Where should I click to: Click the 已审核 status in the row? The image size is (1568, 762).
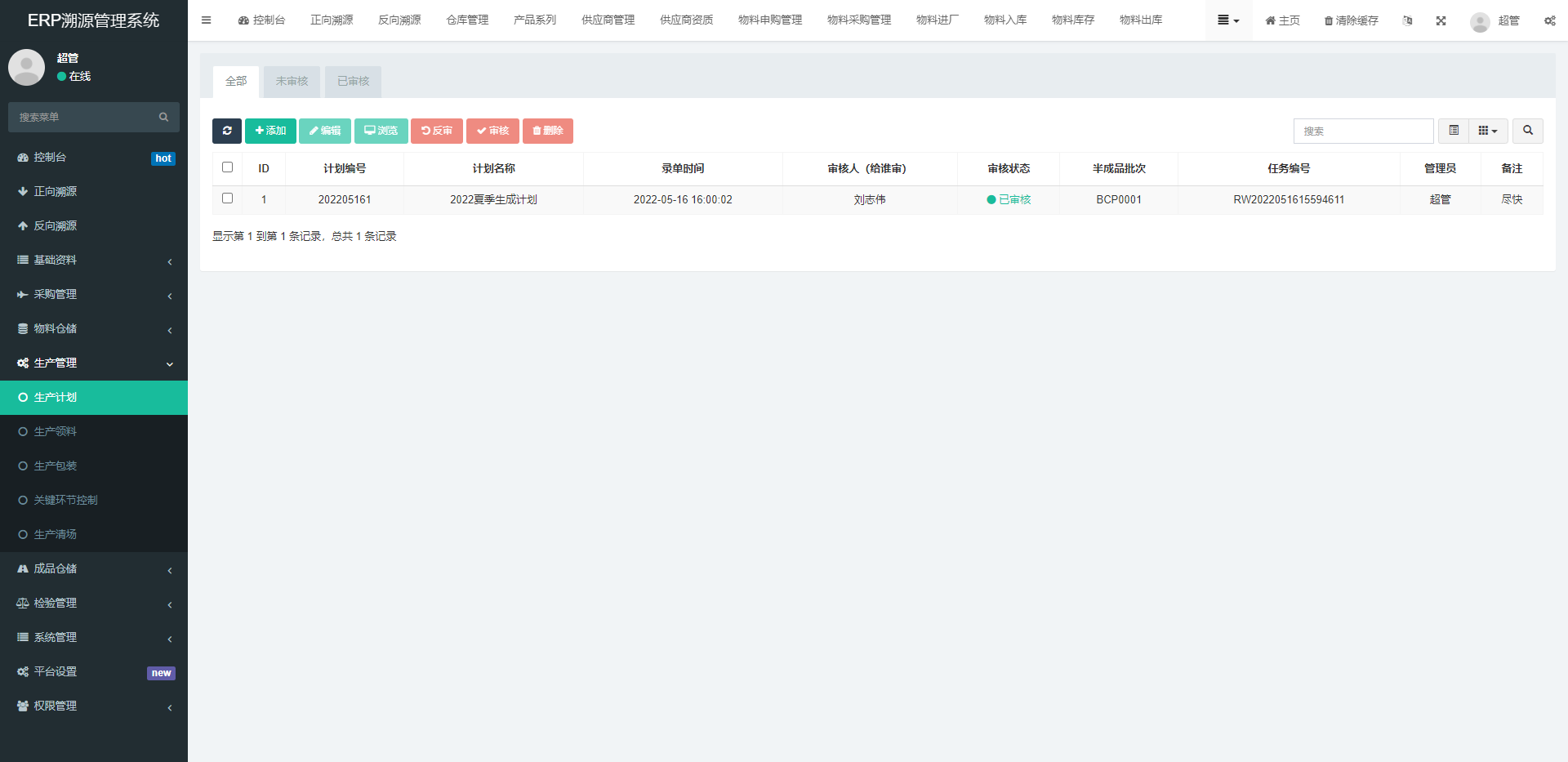click(x=1009, y=199)
